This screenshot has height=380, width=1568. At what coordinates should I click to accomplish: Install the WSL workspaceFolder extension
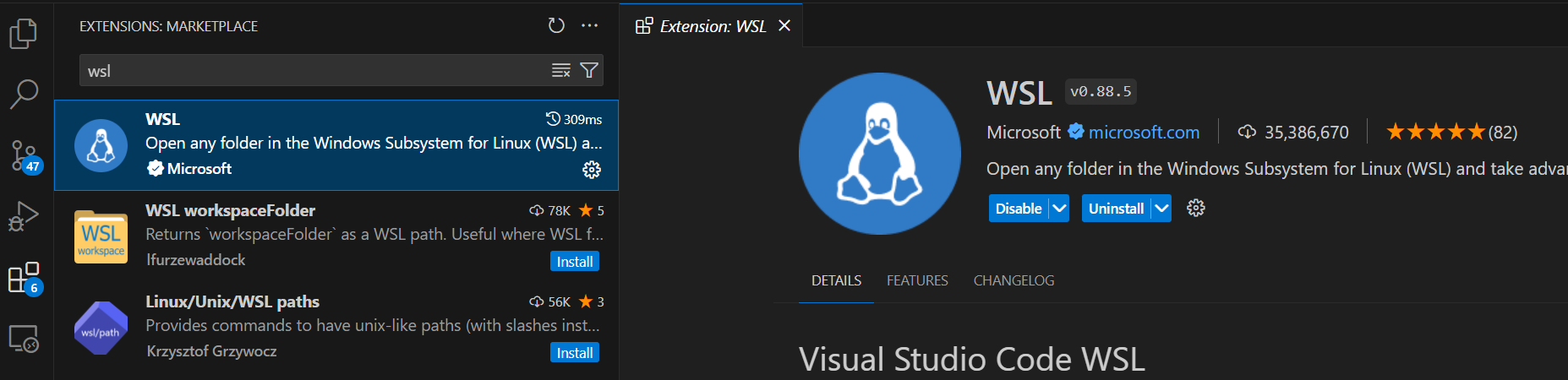pos(575,262)
